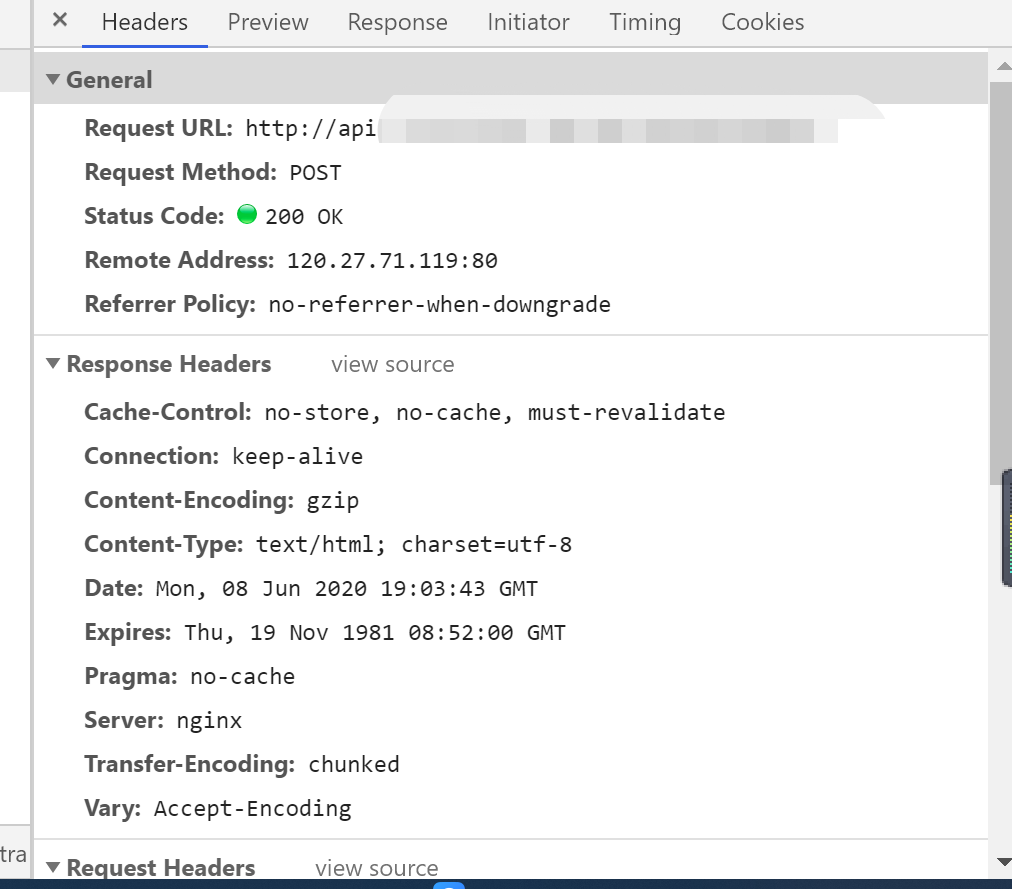Open the Timing tab
The image size is (1012, 889).
pos(645,23)
